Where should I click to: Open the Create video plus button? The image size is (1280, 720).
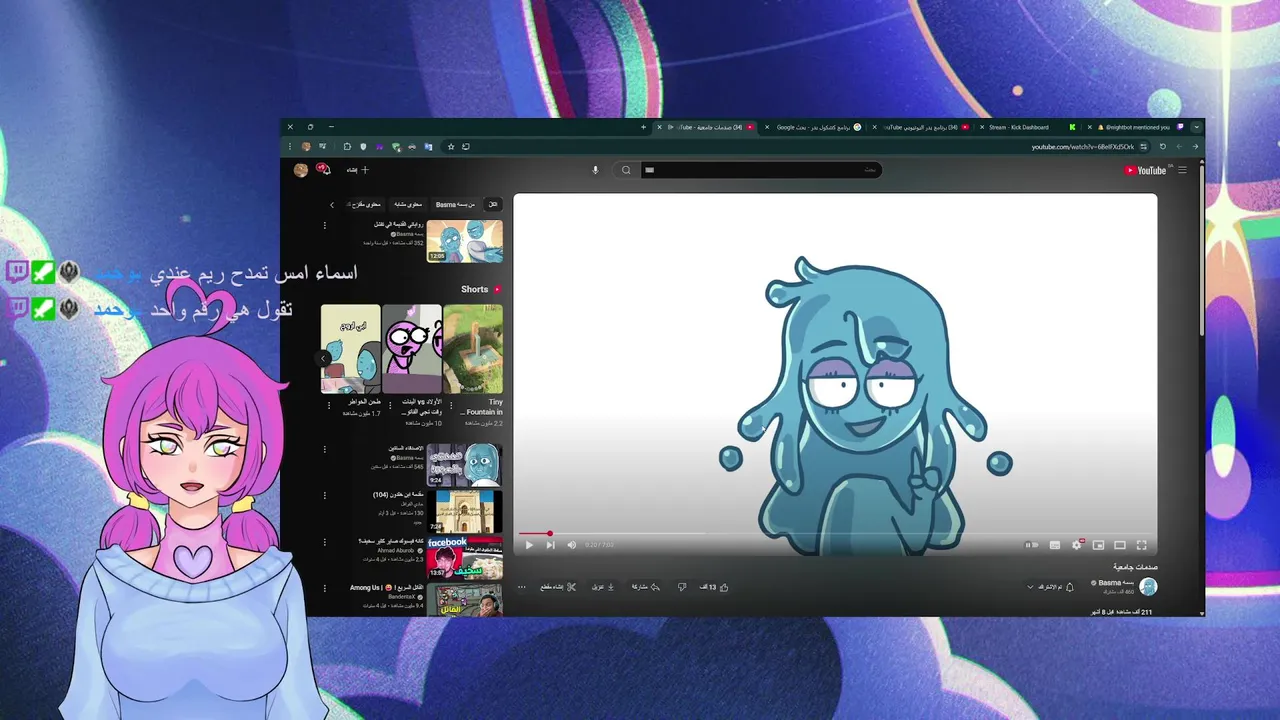pos(358,170)
